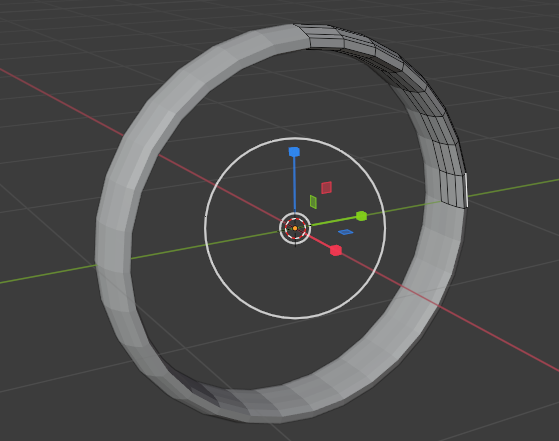The width and height of the screenshot is (559, 441).
Task: Select the red plane square of the gizmo
Action: [326, 188]
